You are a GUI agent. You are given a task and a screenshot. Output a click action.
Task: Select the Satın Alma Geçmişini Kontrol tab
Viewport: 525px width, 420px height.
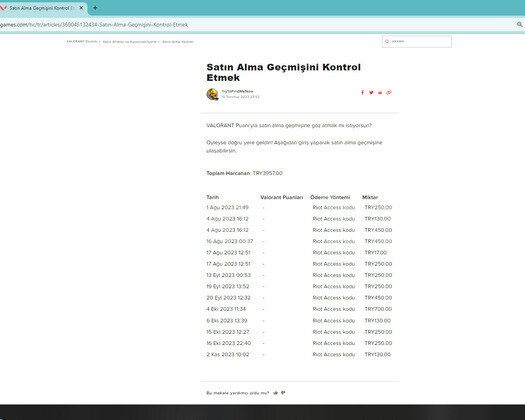point(42,8)
